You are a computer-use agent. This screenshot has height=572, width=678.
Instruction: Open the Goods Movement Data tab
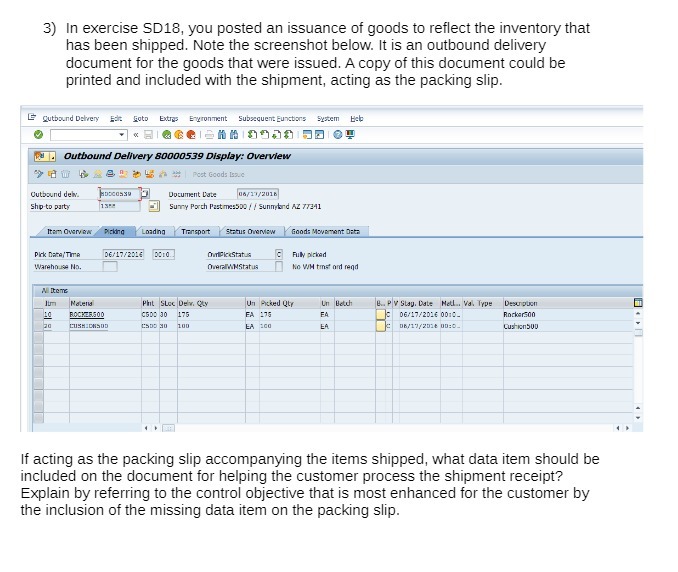point(326,232)
